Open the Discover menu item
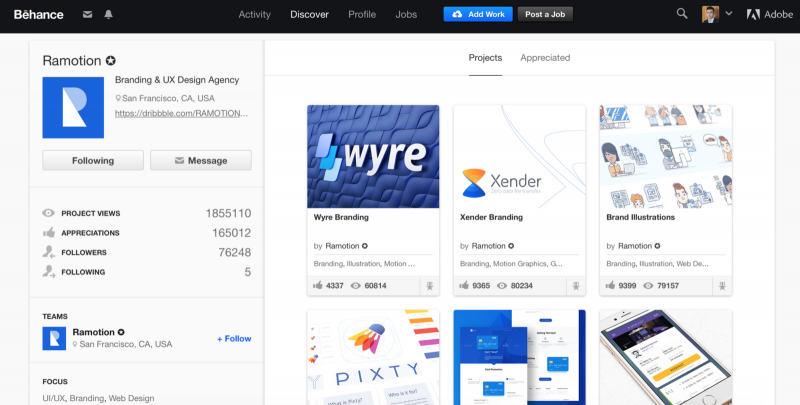This screenshot has width=800, height=405. [309, 14]
